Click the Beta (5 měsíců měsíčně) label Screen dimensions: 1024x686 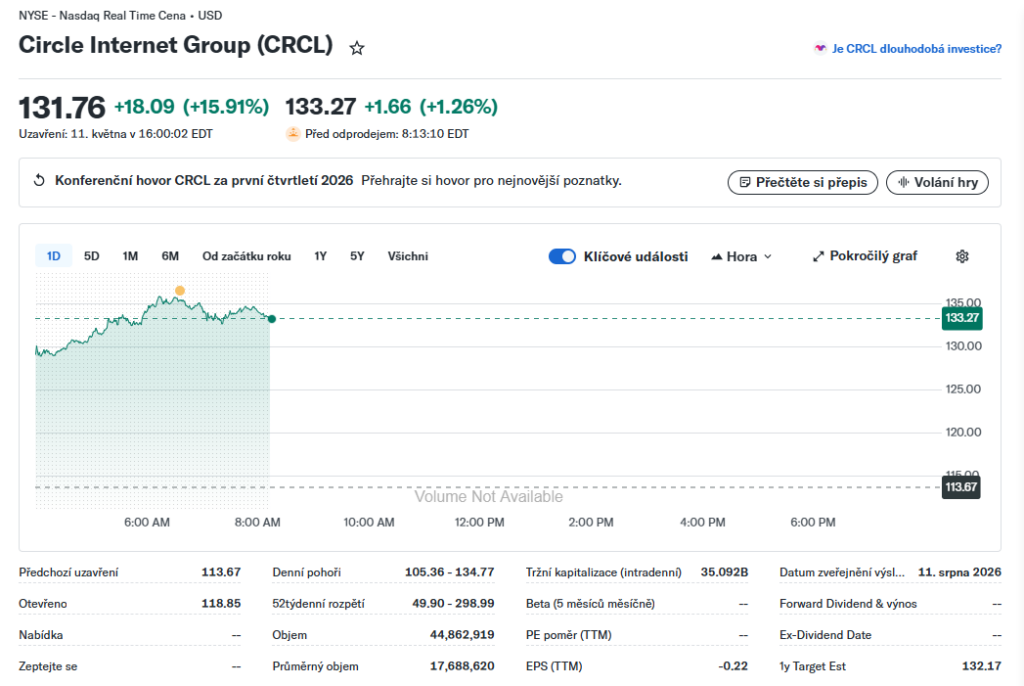tap(590, 604)
